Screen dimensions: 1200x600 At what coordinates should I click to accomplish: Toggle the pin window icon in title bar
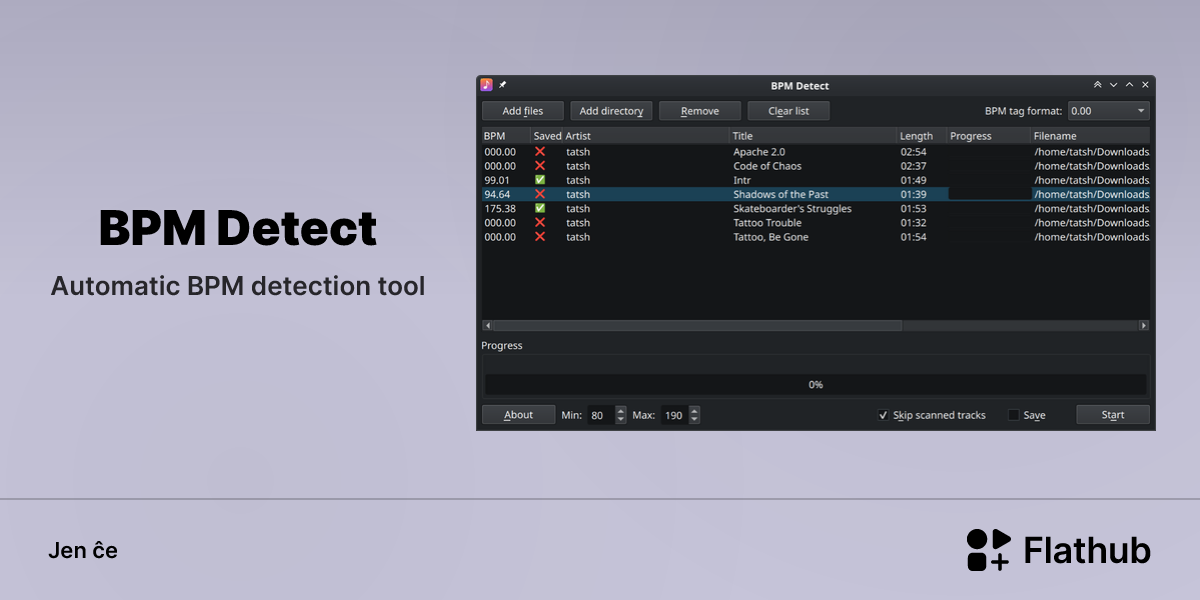pos(503,85)
